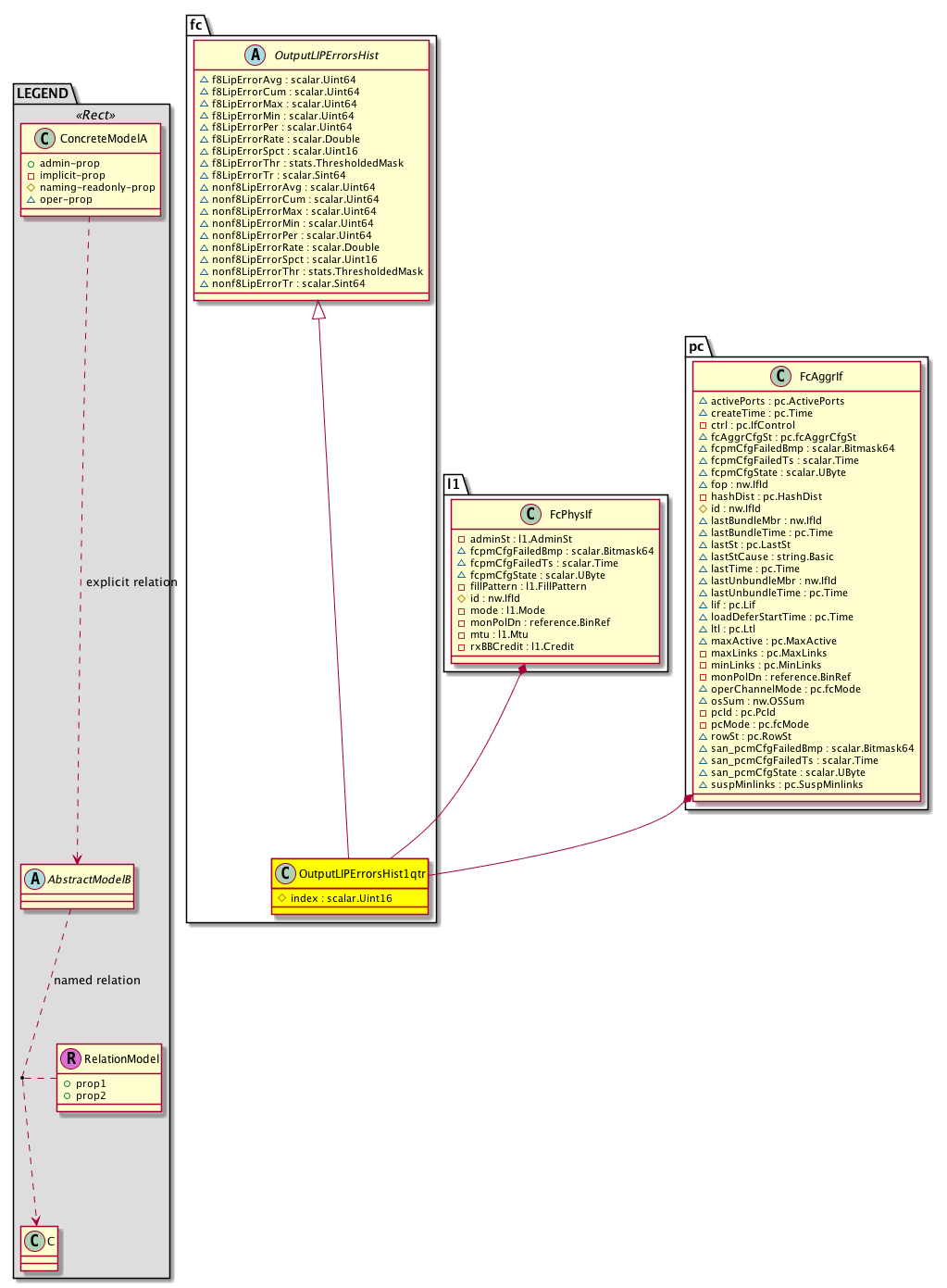Select the pc package tab label
This screenshot has height=1288, width=947.
click(696, 346)
